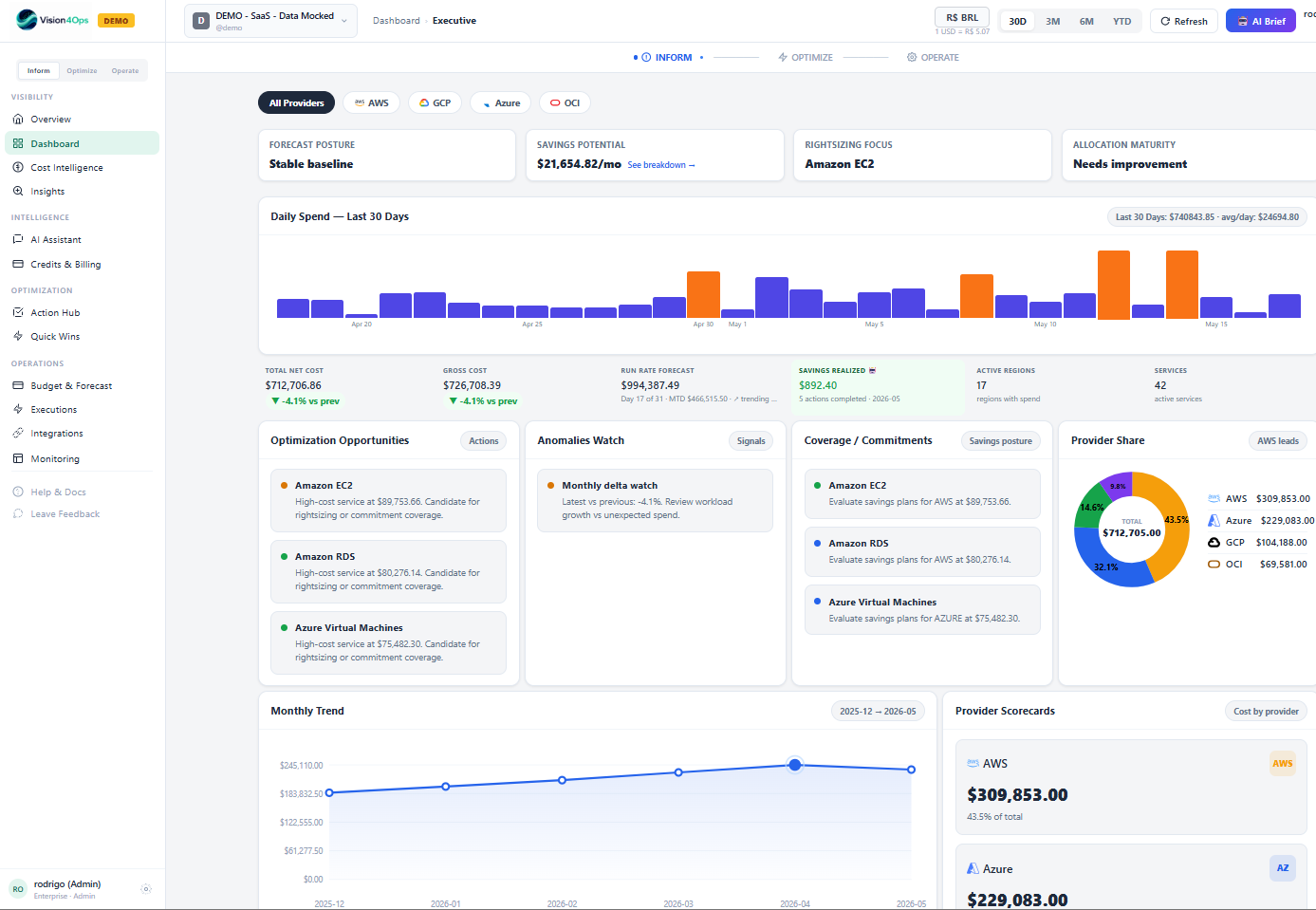Open Cost Intelligence menu item
Screen dimensions: 1316x910
(x=82, y=168)
